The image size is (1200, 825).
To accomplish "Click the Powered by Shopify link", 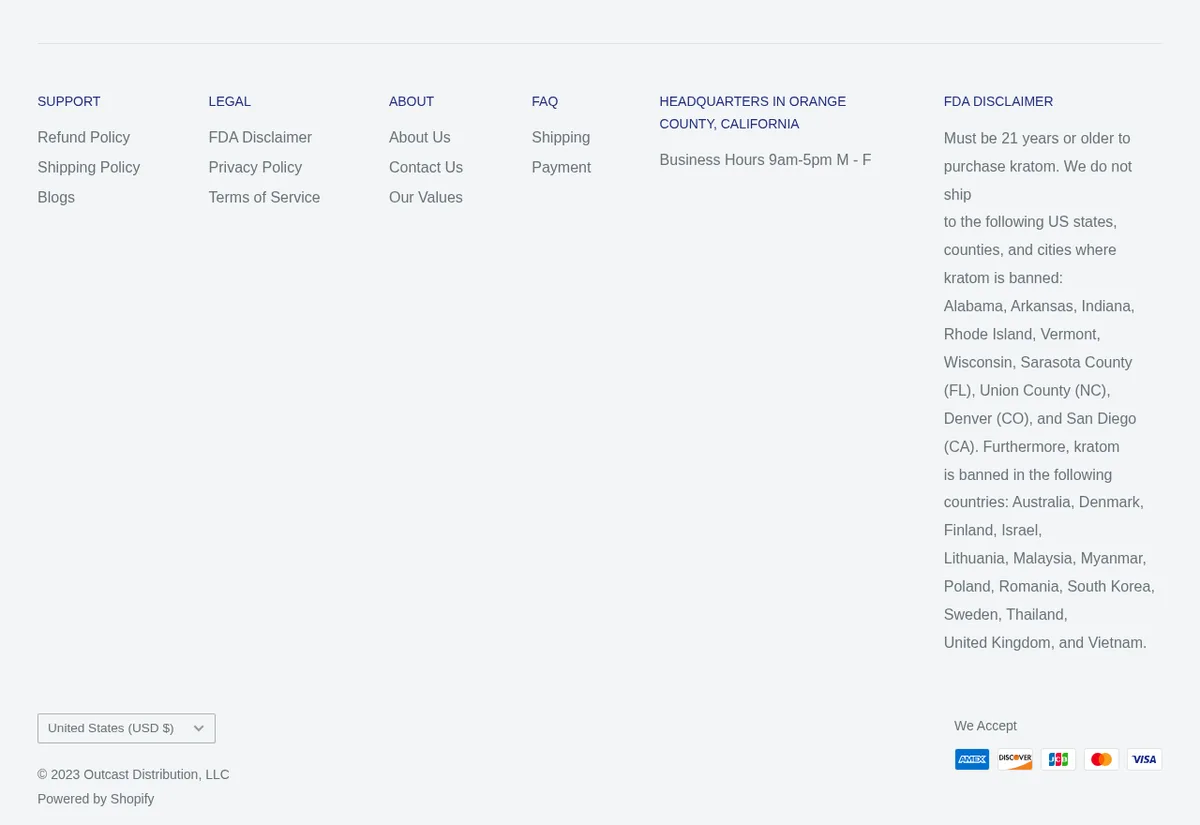I will [x=96, y=799].
